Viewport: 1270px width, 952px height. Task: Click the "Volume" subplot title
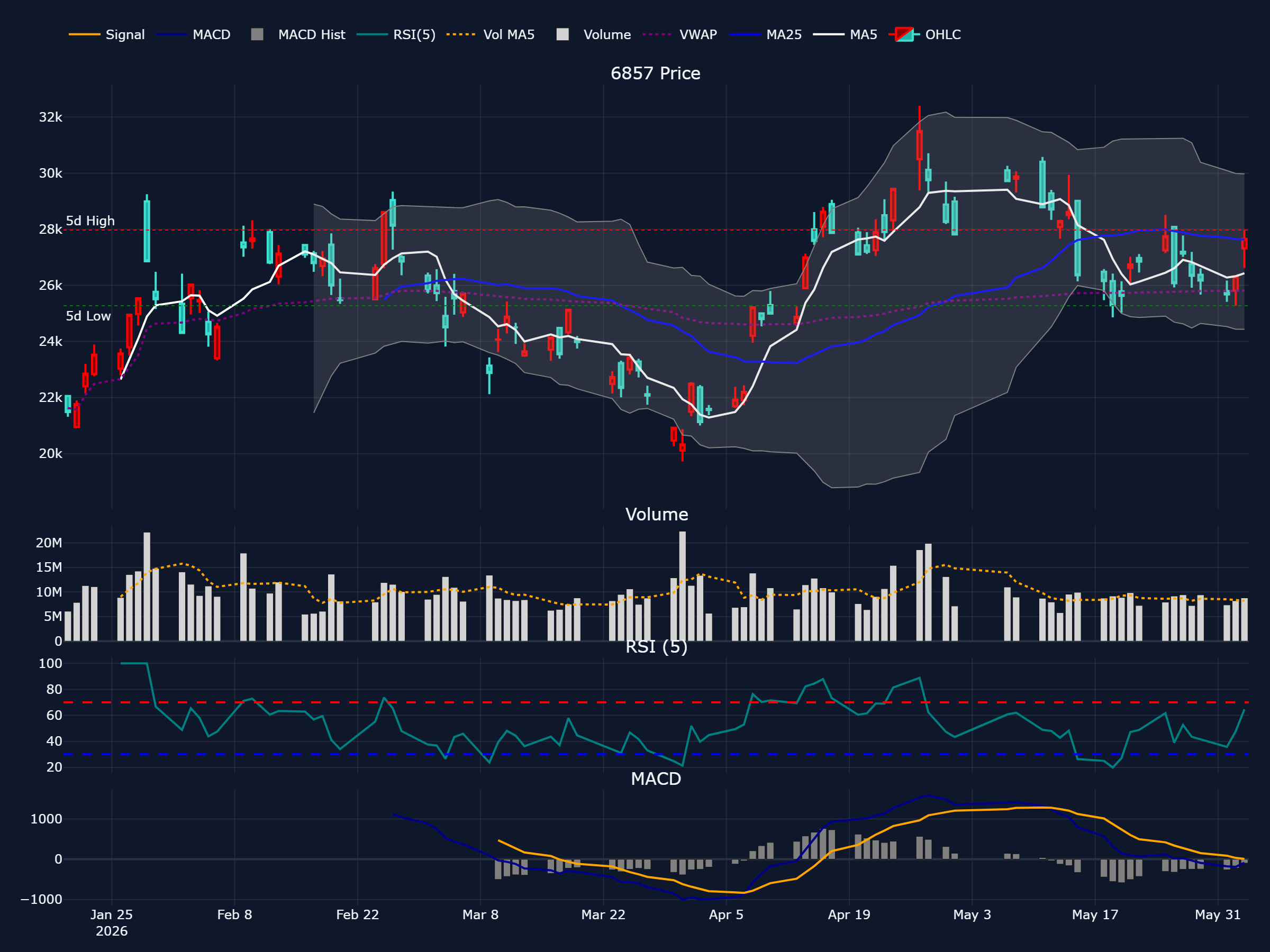point(656,514)
